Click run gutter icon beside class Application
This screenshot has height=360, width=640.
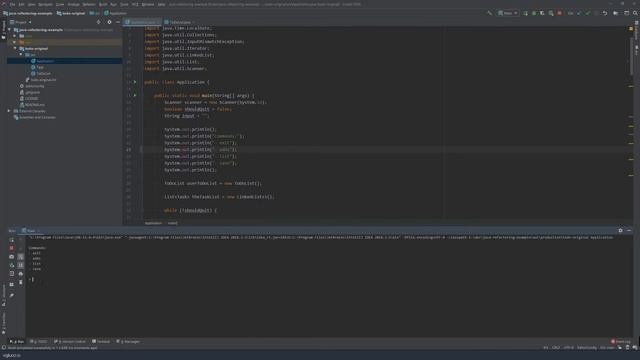tap(135, 82)
